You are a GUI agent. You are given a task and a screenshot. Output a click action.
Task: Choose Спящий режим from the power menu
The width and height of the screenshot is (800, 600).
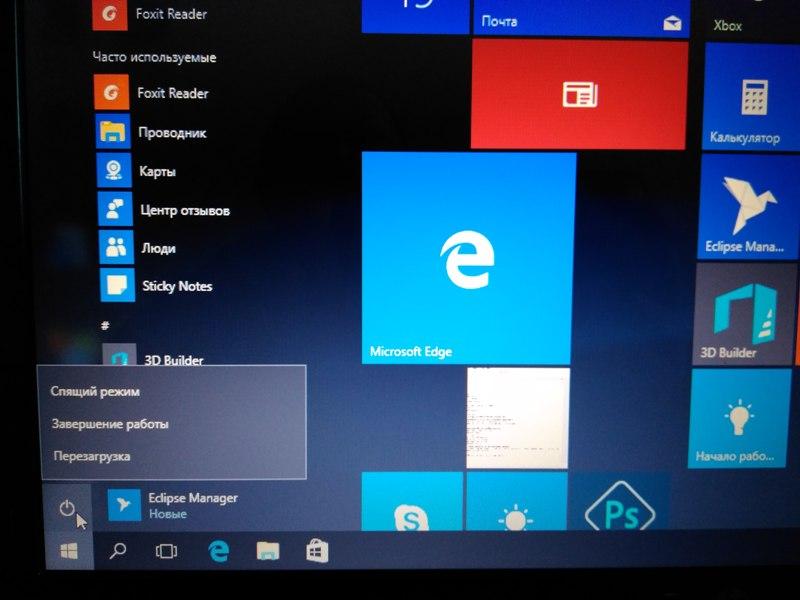[95, 391]
